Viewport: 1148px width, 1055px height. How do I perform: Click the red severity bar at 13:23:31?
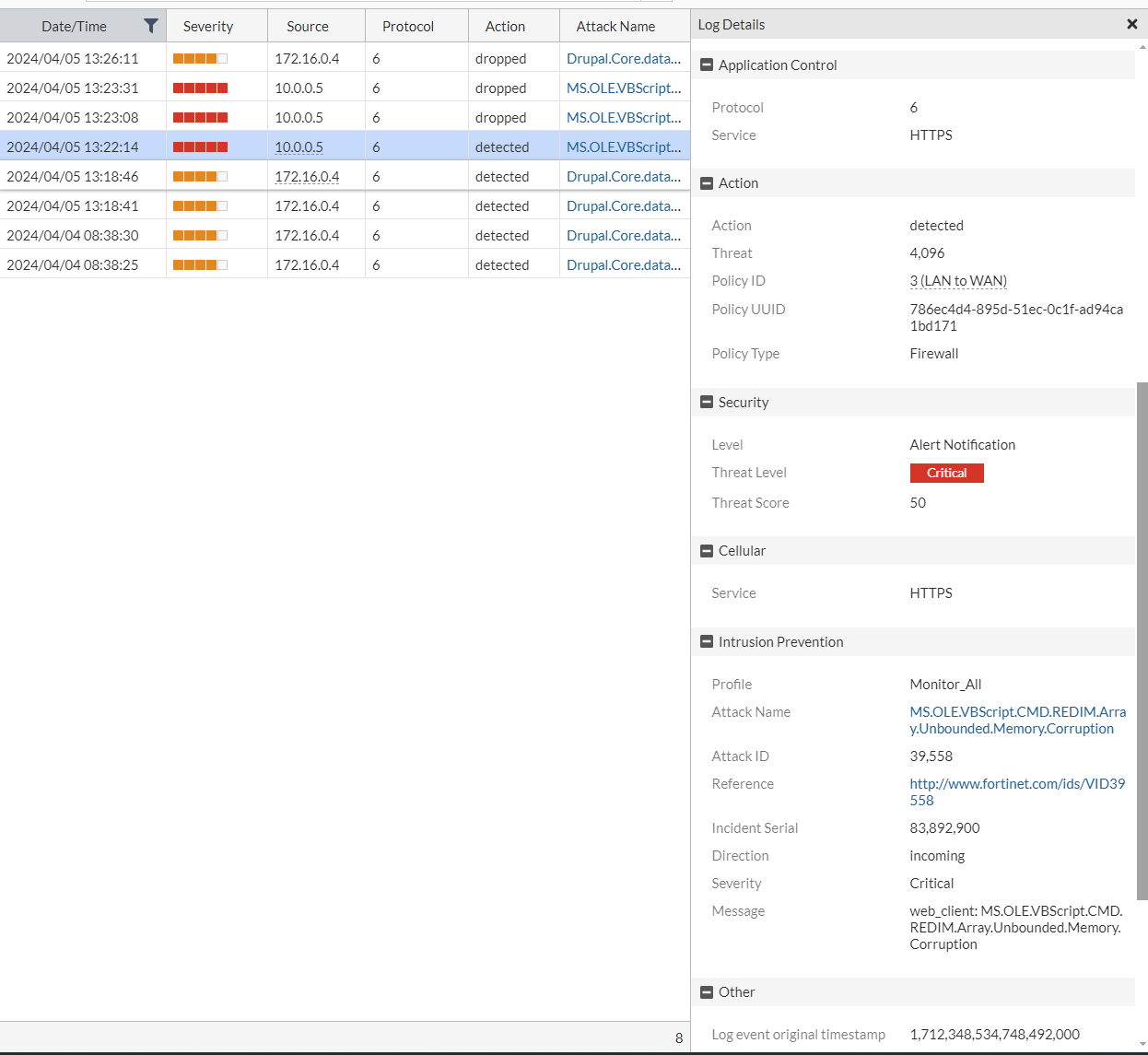click(200, 88)
